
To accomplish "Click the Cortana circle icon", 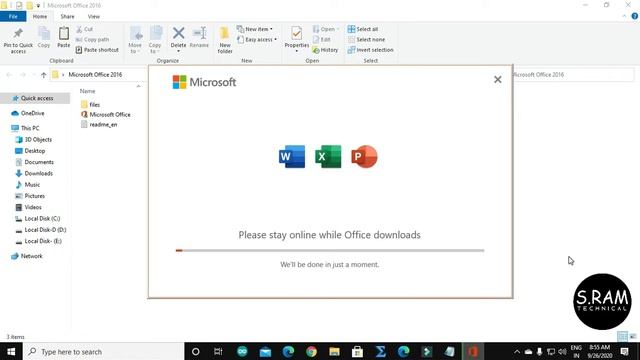I will [196, 351].
